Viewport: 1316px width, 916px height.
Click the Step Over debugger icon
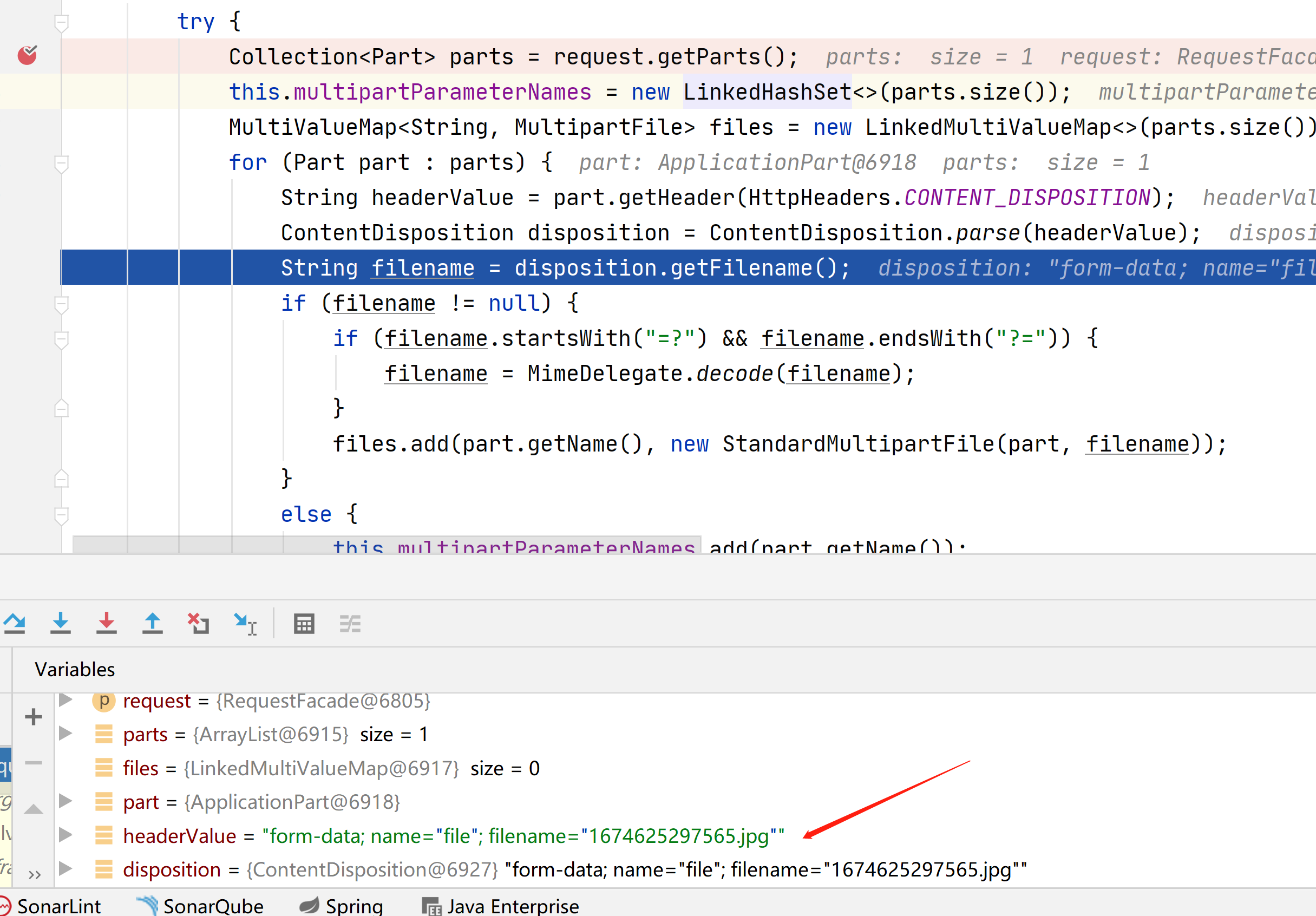click(x=15, y=623)
